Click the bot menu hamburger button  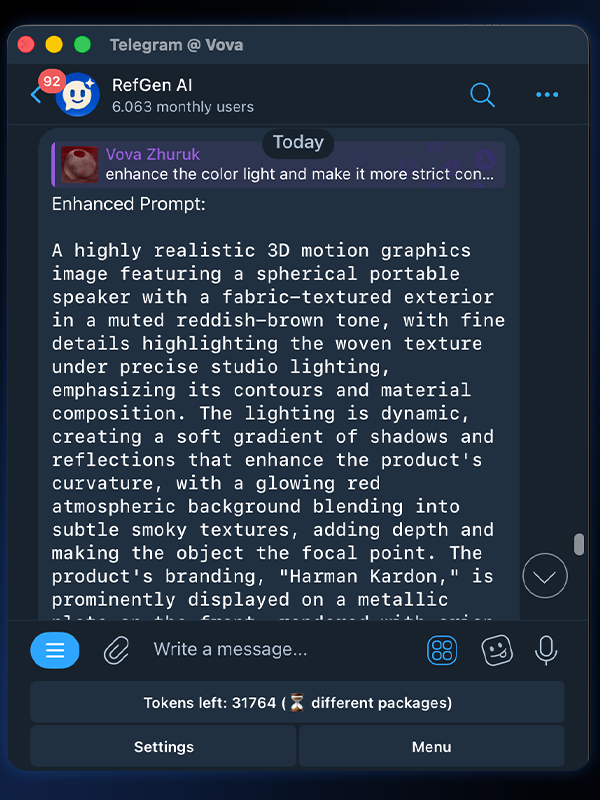55,651
